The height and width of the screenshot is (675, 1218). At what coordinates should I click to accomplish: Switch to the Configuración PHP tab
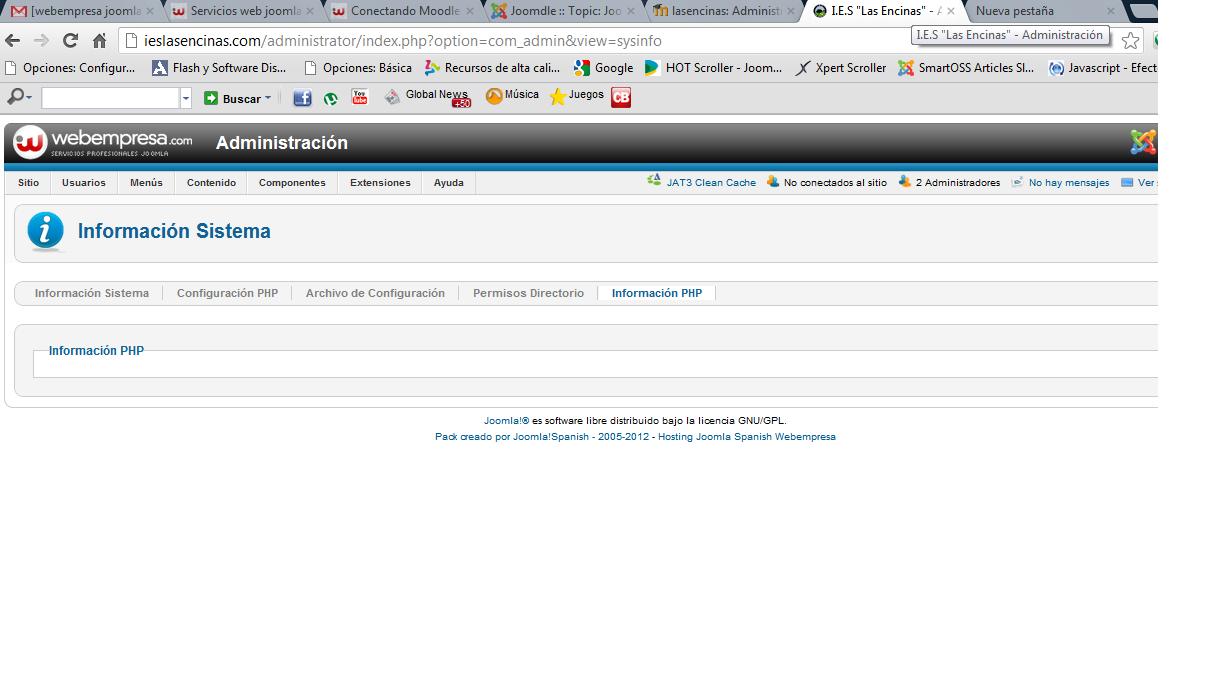[x=227, y=293]
